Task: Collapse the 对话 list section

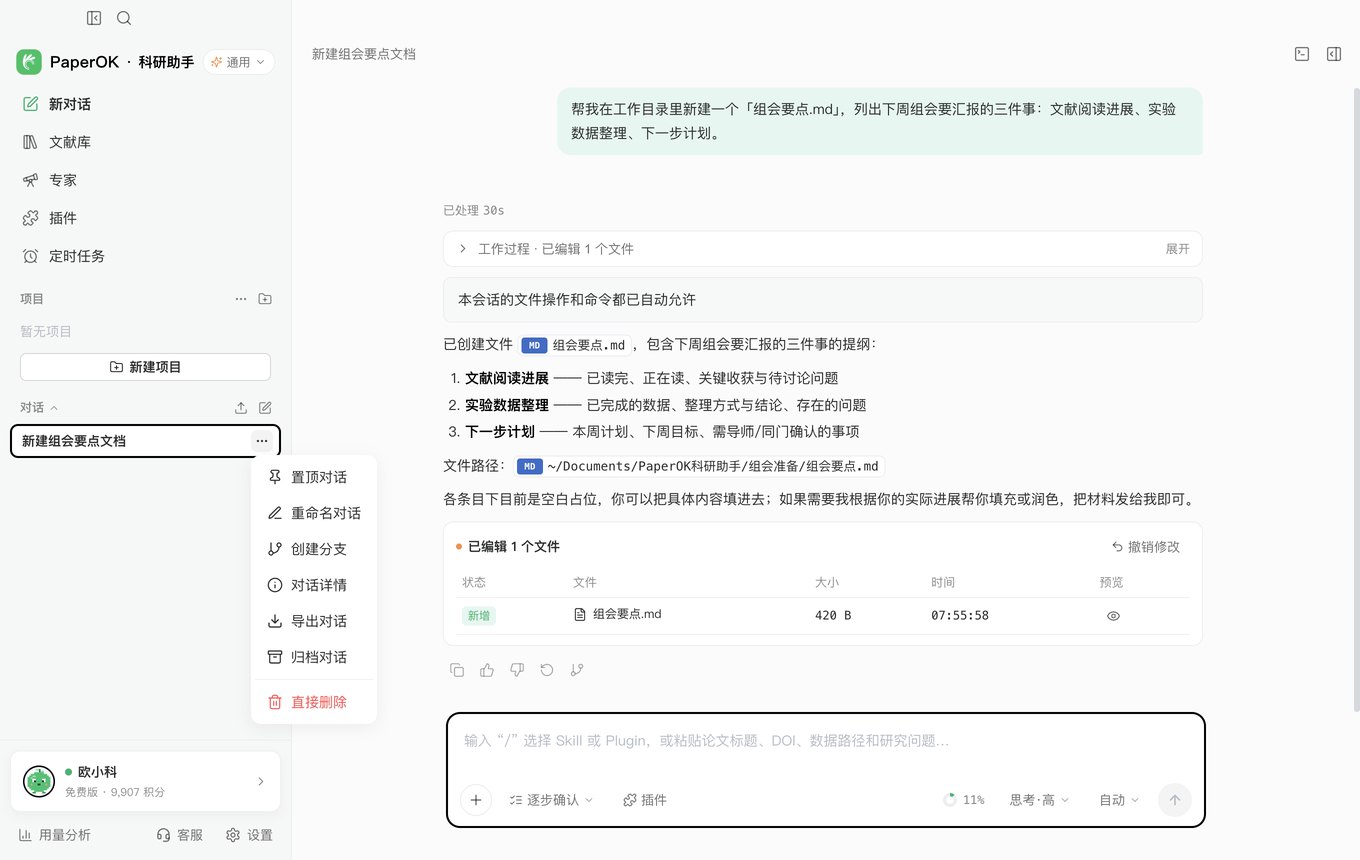Action: 39,408
